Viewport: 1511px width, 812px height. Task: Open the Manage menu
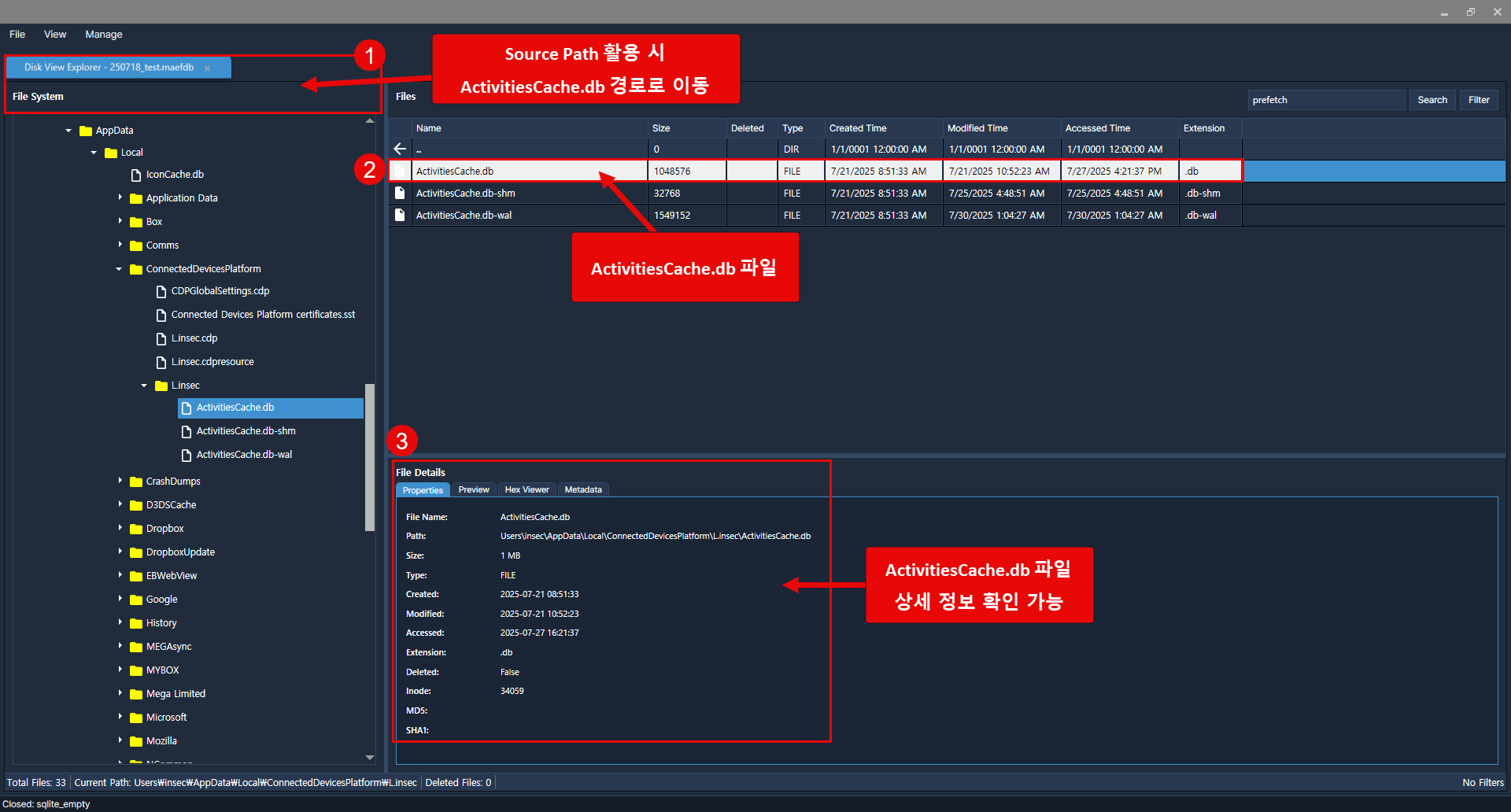pyautogui.click(x=103, y=35)
